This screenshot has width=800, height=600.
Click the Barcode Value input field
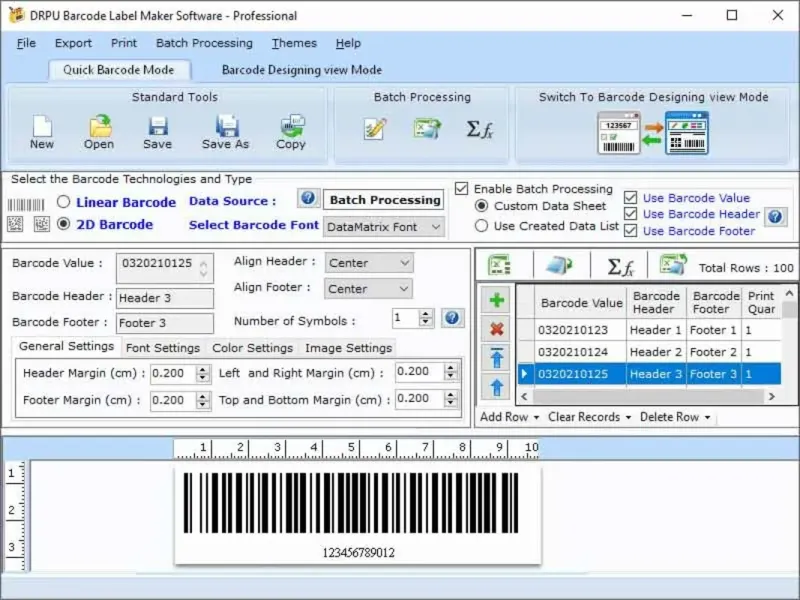point(164,268)
